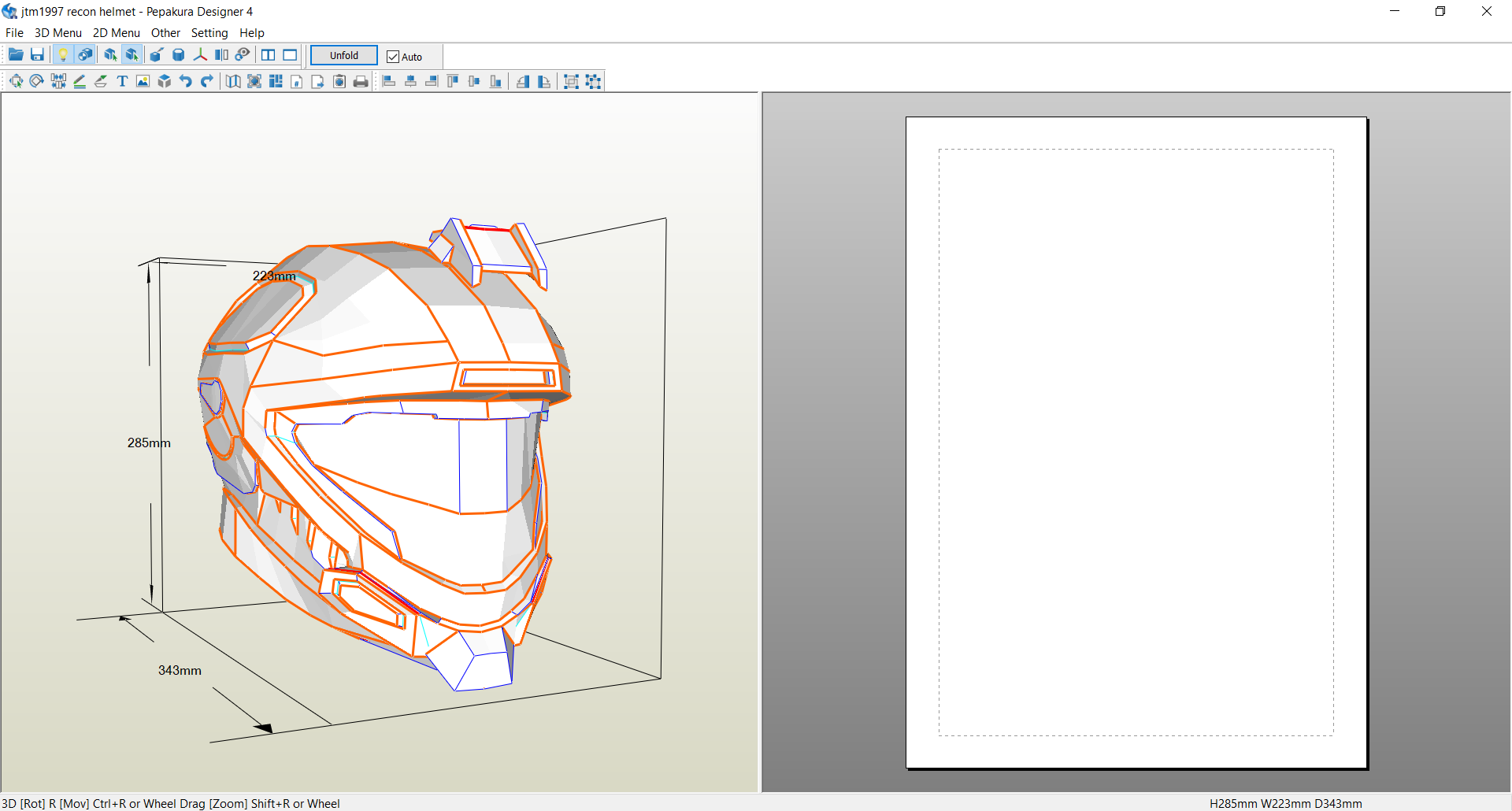Switch to single-pane window layout
This screenshot has width=1512, height=811.
[290, 55]
